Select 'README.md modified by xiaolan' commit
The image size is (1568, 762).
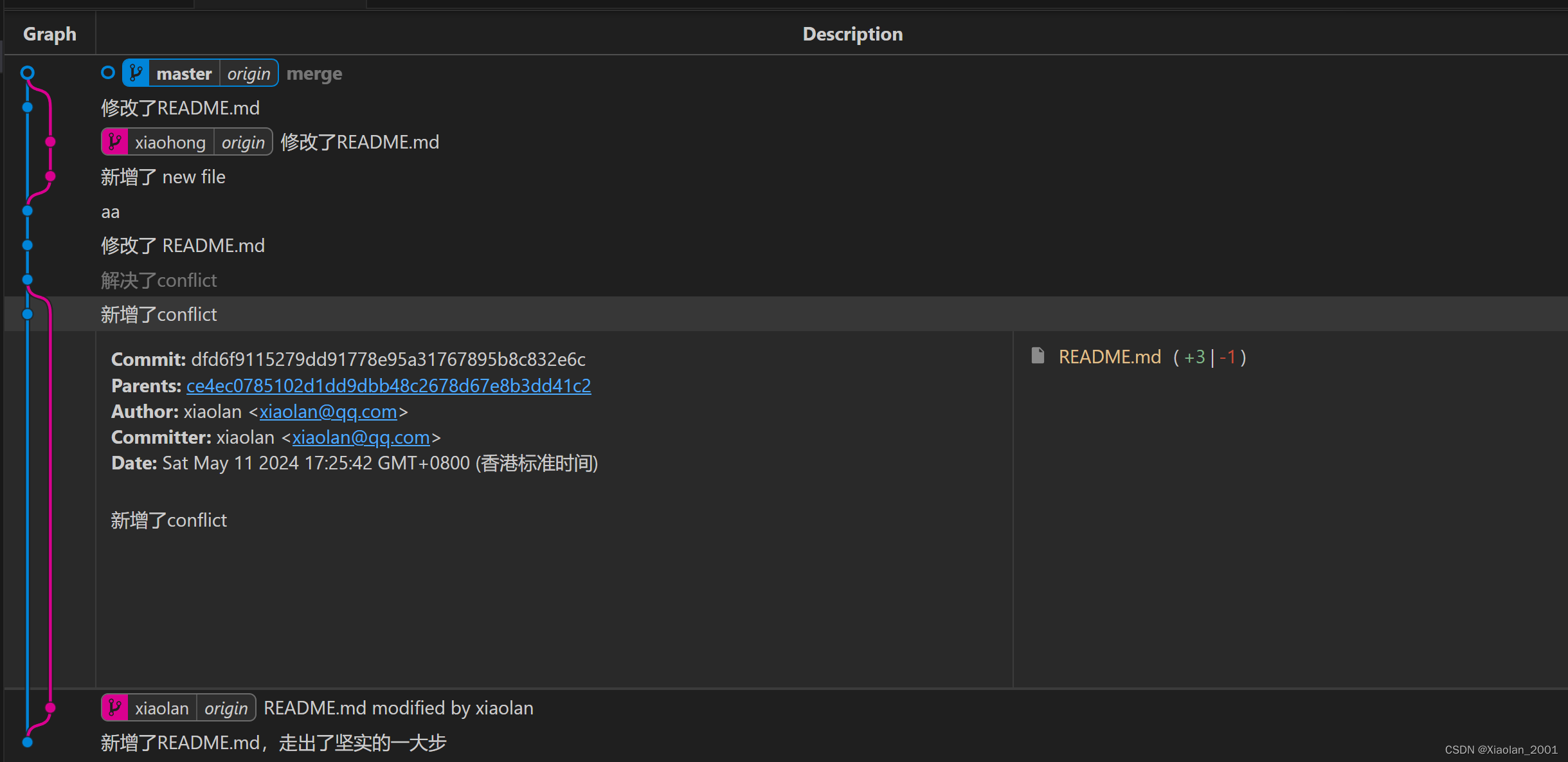pos(786,708)
